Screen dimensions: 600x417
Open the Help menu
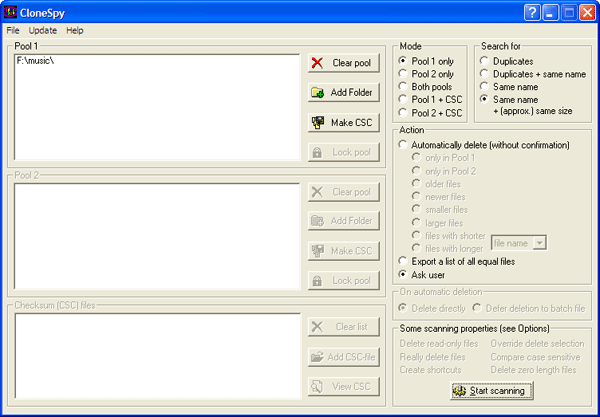tap(75, 31)
